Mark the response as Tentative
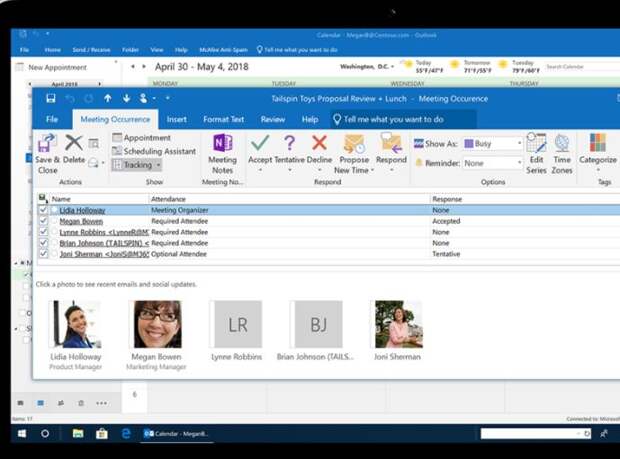620x459 pixels. (289, 144)
